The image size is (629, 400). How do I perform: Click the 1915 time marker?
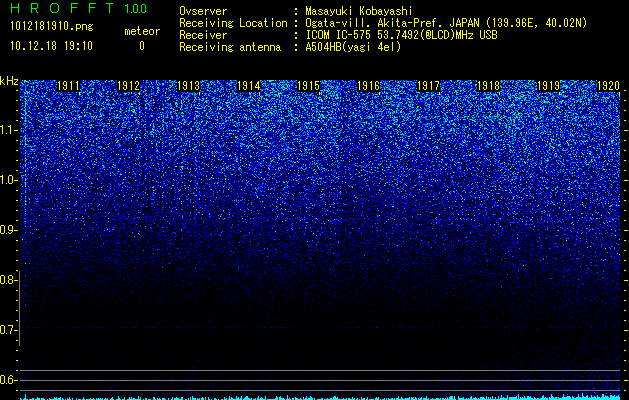(x=308, y=86)
